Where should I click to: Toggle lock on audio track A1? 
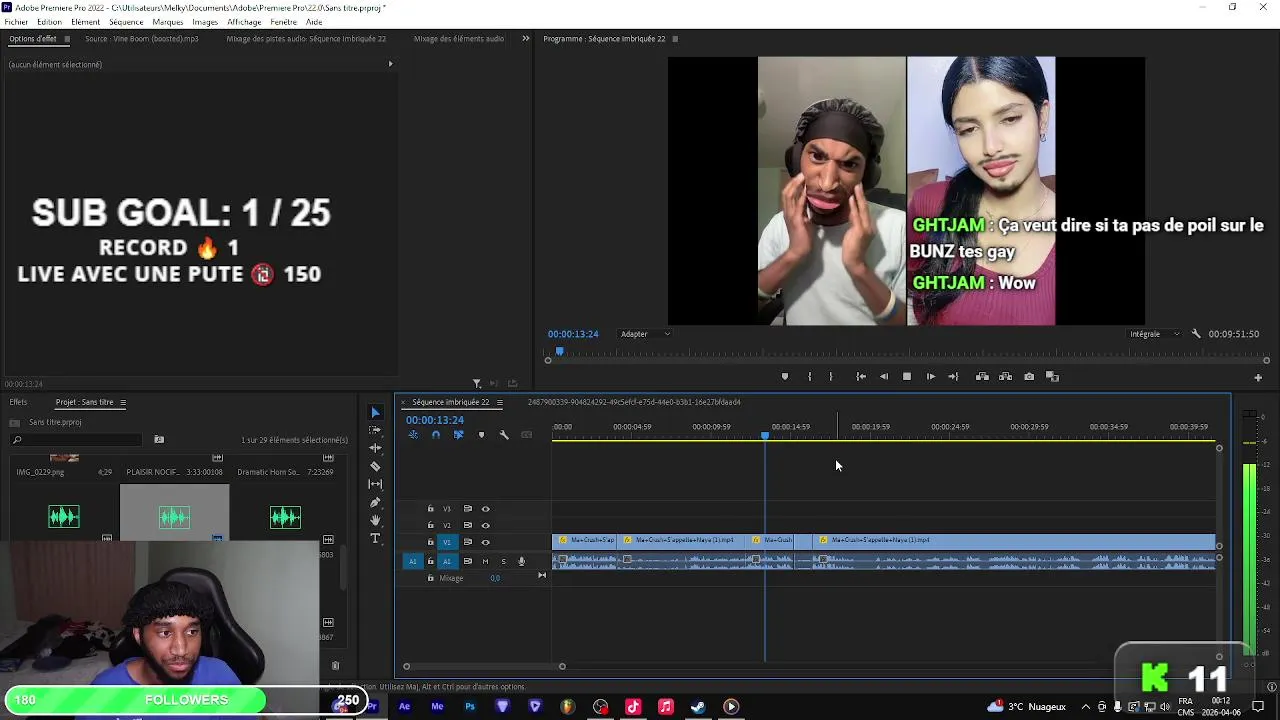tap(430, 561)
